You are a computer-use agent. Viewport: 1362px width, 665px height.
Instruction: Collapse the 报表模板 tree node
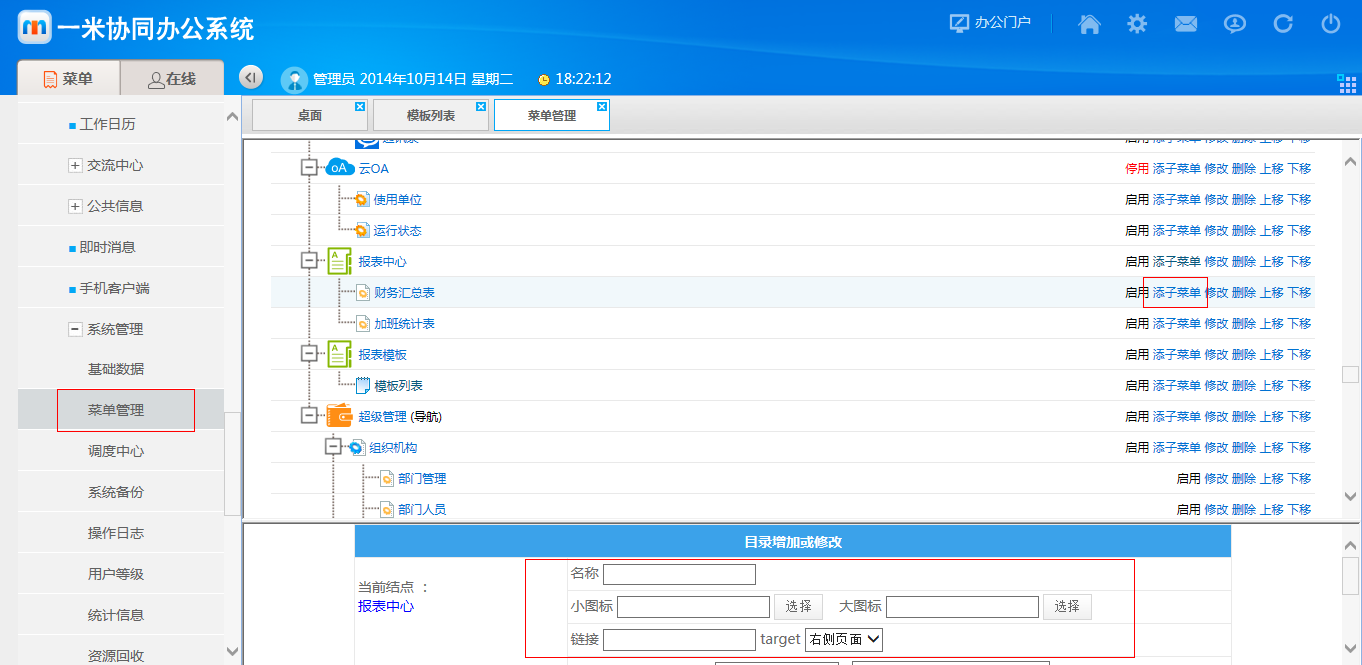pos(309,354)
